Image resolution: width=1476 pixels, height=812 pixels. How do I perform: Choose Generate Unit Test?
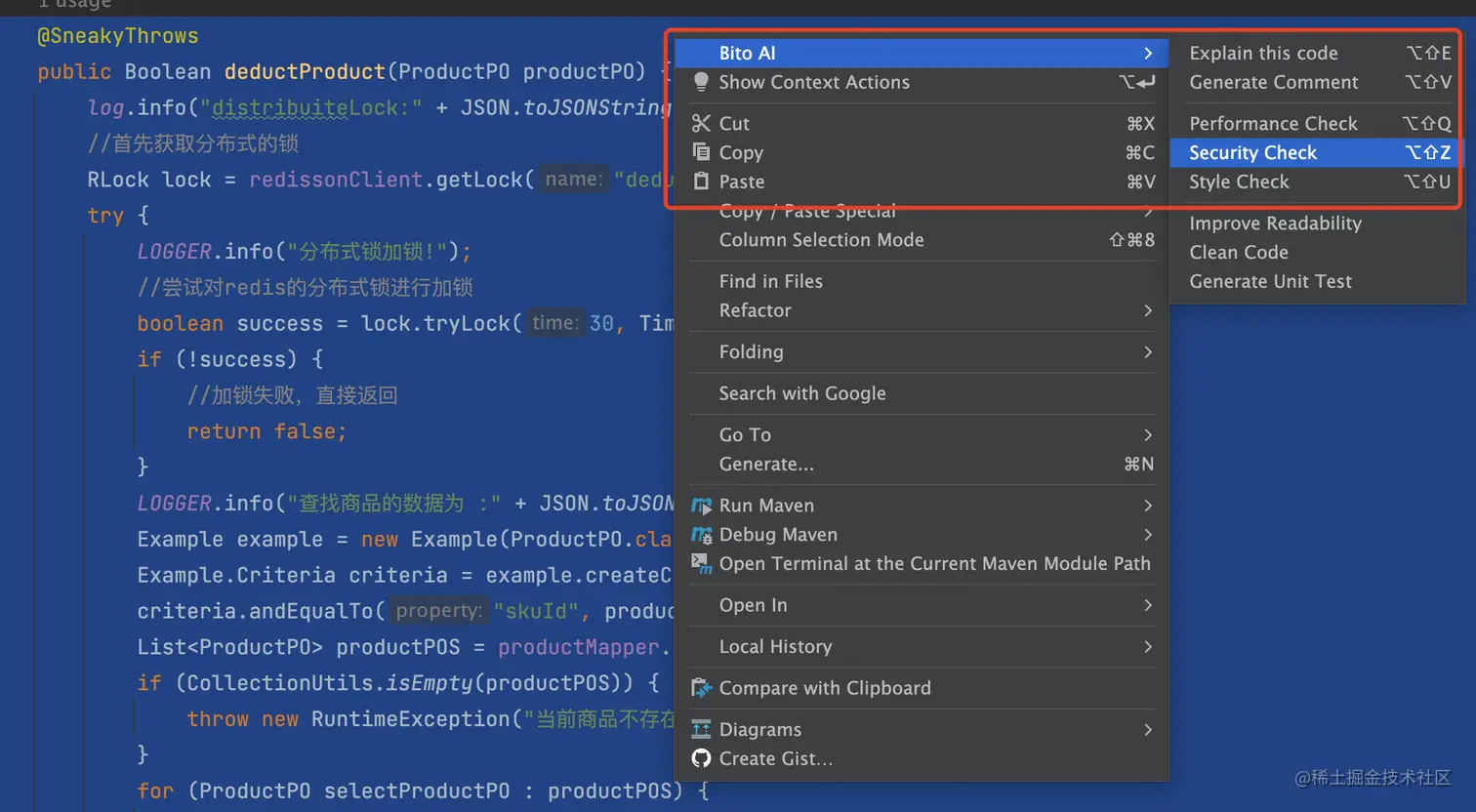coord(1318,281)
